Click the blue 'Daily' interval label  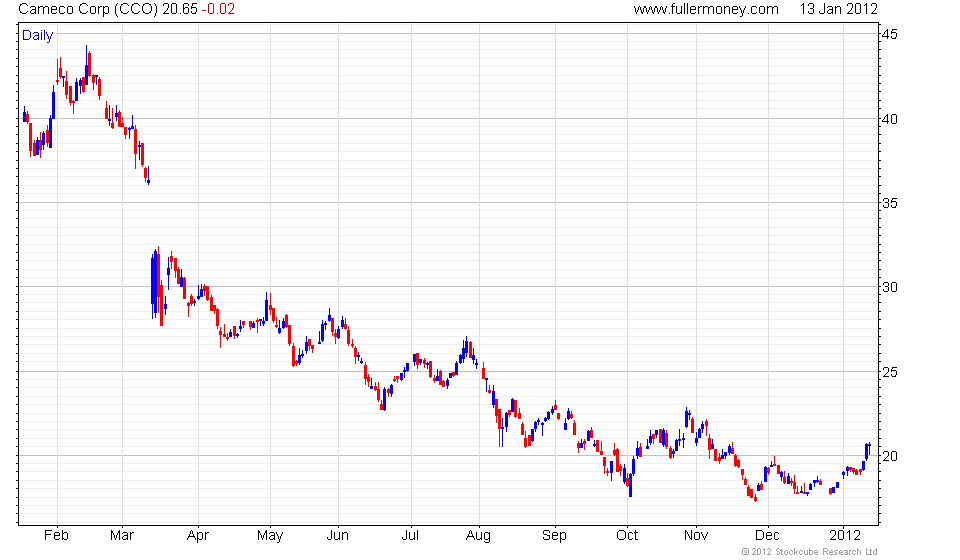coord(37,35)
